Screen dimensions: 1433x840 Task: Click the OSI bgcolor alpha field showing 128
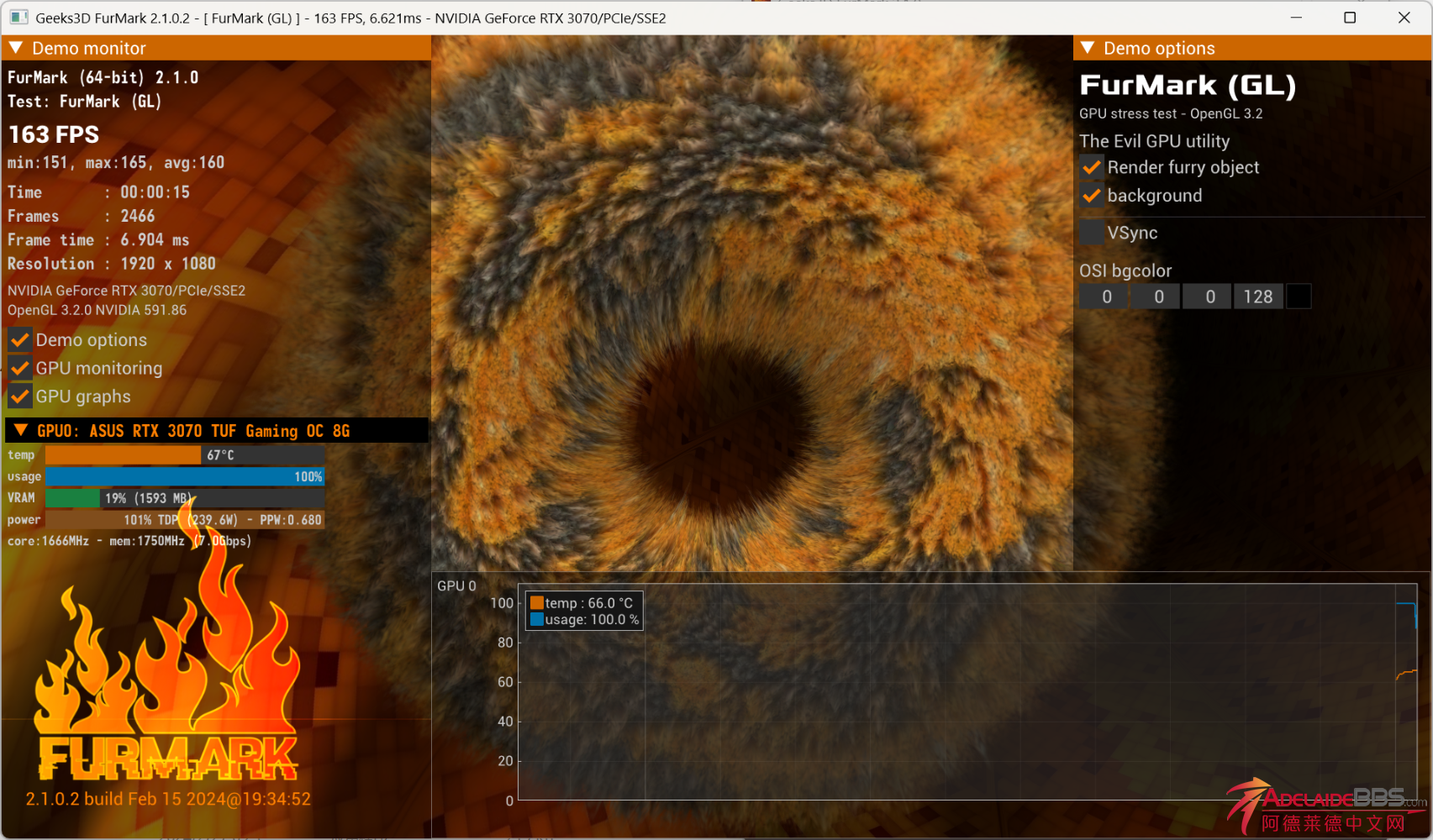(x=1257, y=297)
